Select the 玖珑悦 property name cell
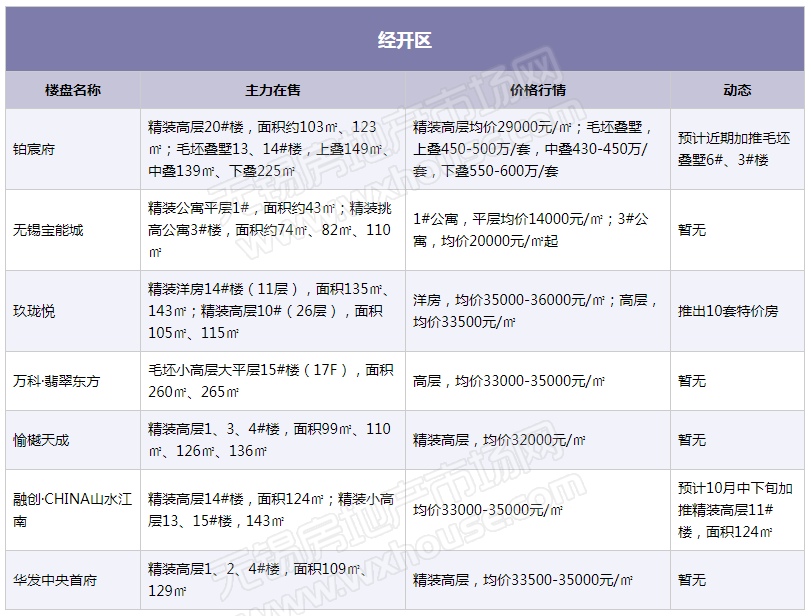 tap(34, 311)
